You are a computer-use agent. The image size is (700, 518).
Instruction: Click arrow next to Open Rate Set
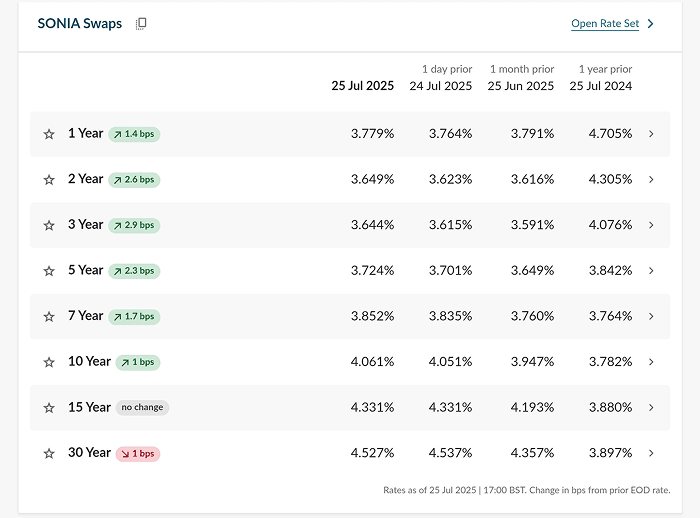650,24
